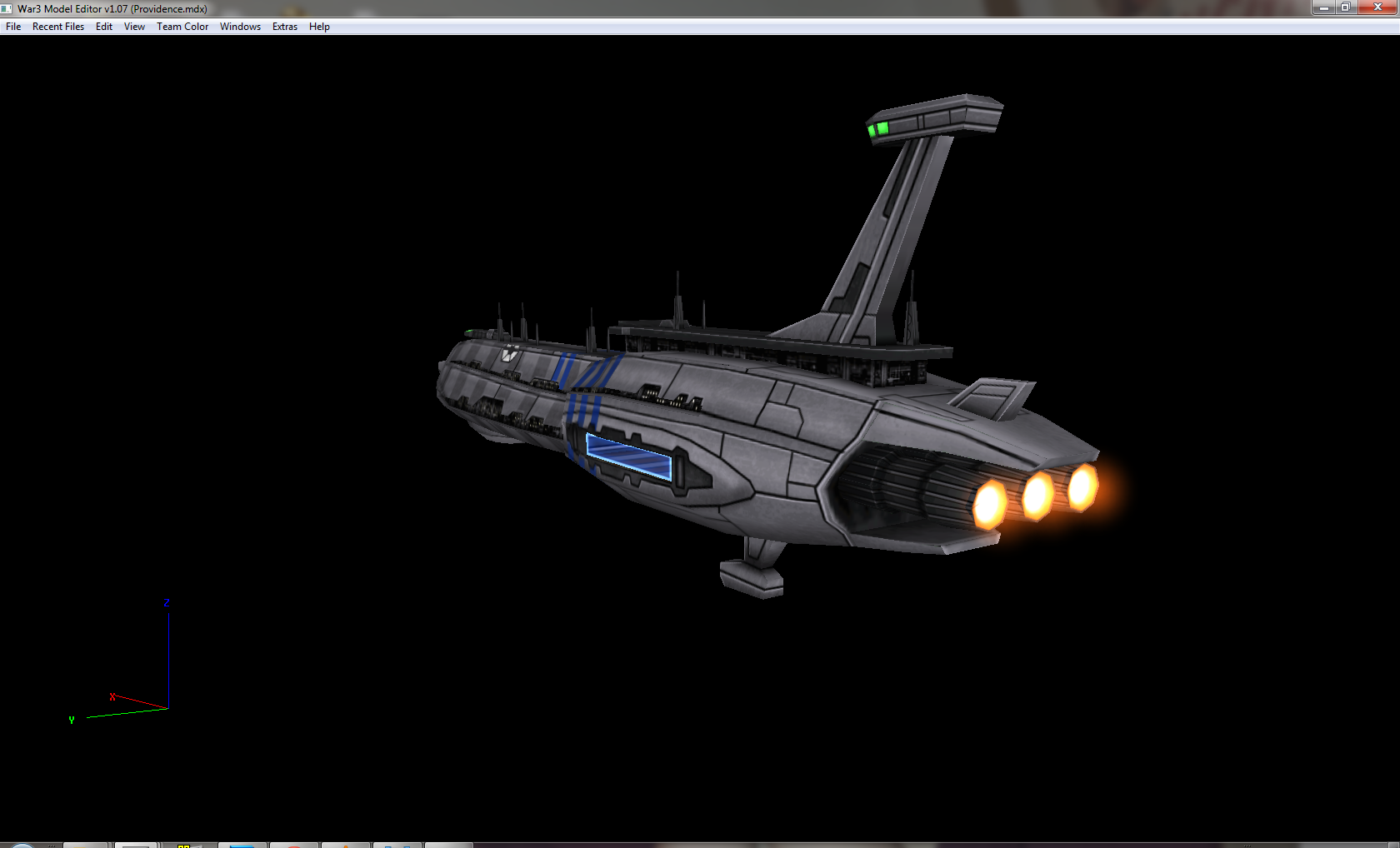
Task: Click the leftmost glowing engine thruster
Action: [990, 504]
